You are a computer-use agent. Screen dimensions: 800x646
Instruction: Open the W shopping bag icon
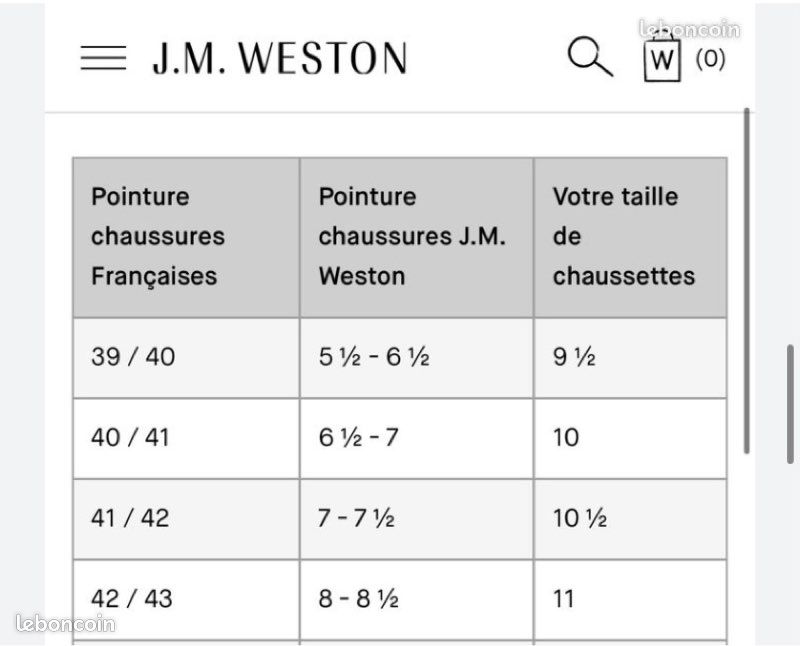tap(661, 58)
